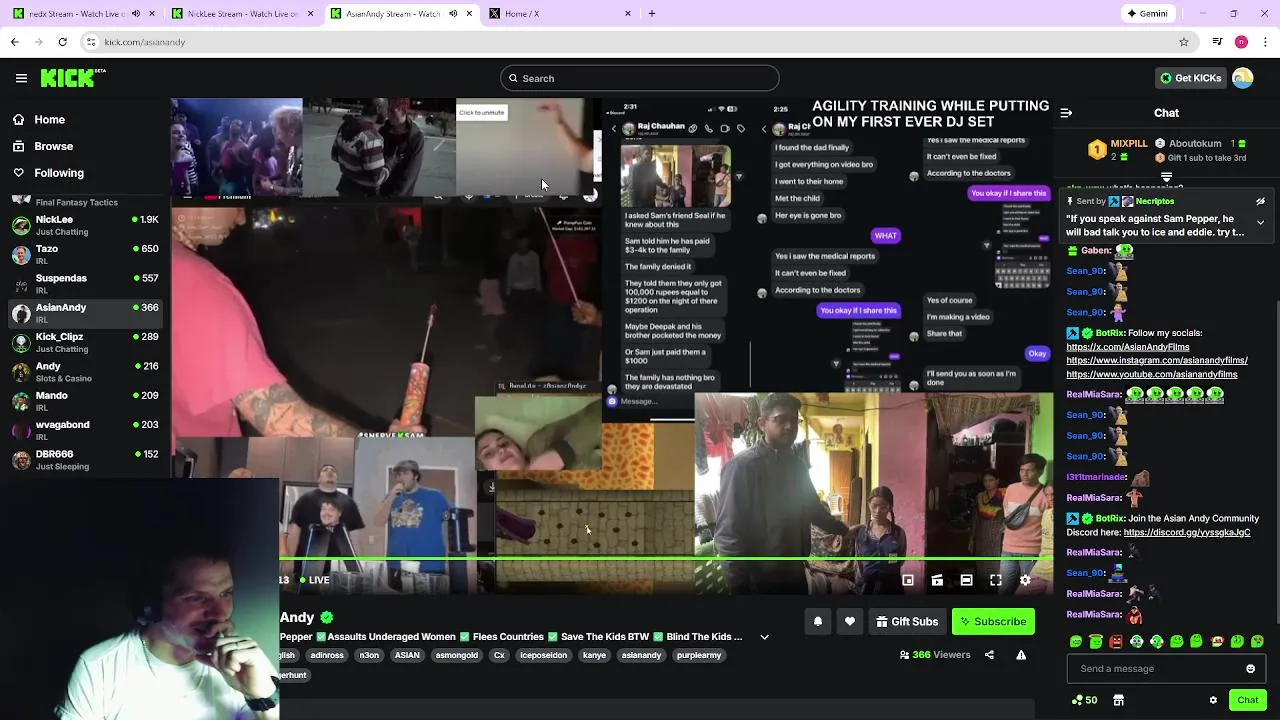Click the green Subscribe button

(x=993, y=621)
